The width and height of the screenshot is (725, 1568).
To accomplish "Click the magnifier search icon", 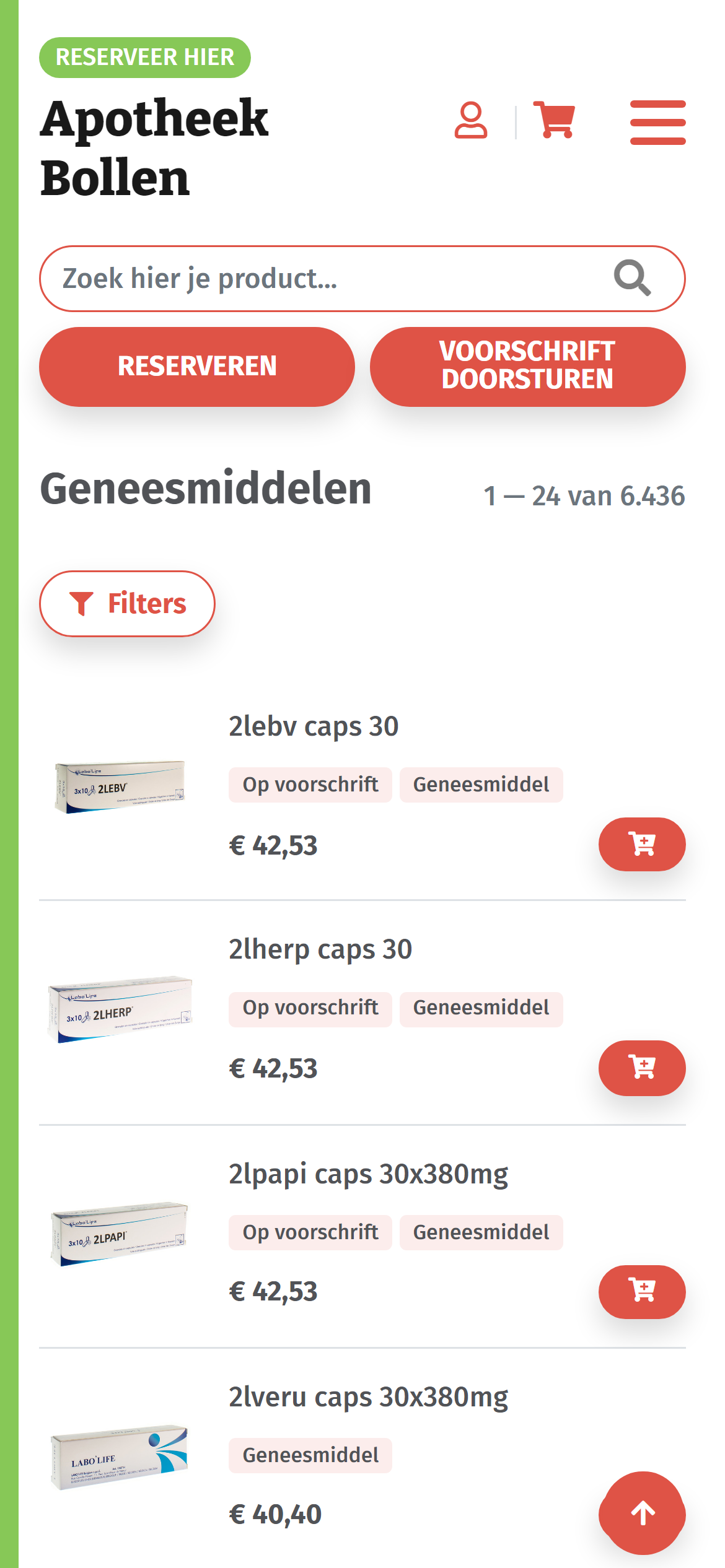I will click(x=632, y=278).
